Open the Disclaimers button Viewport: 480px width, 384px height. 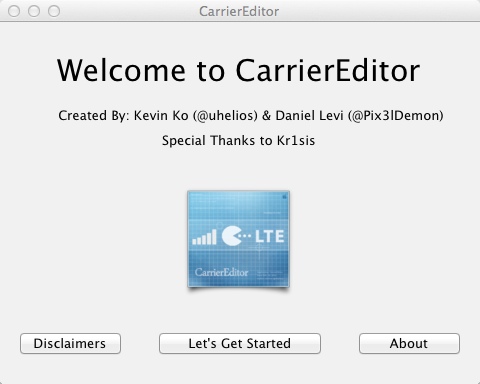[70, 343]
